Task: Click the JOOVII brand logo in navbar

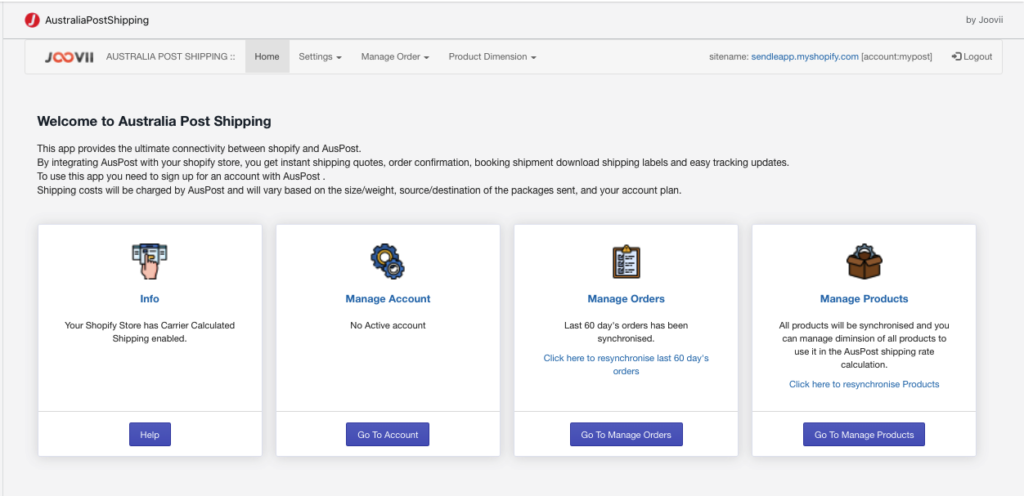Action: pyautogui.click(x=69, y=57)
